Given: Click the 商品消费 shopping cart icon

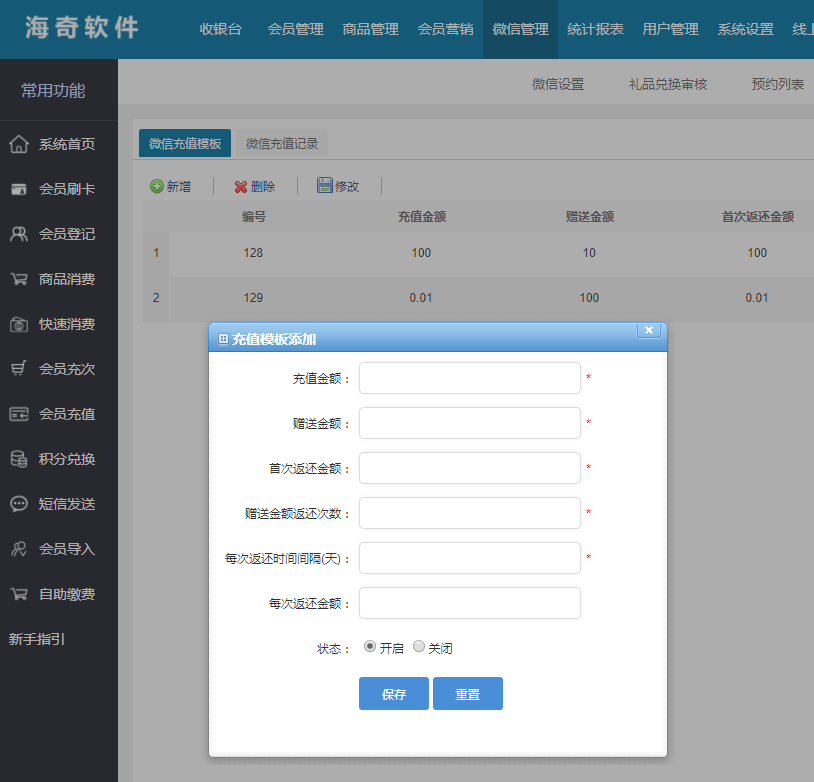Looking at the screenshot, I should pyautogui.click(x=18, y=279).
